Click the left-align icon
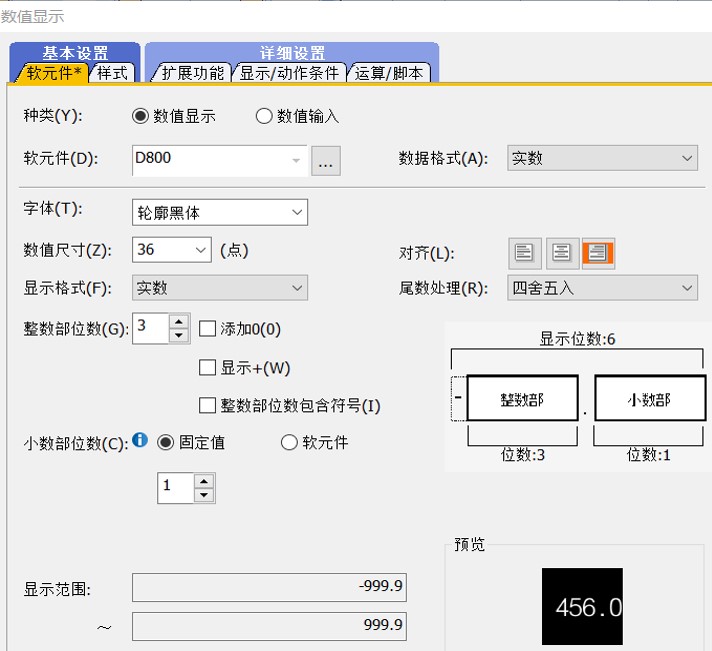712x651 pixels. [x=524, y=252]
